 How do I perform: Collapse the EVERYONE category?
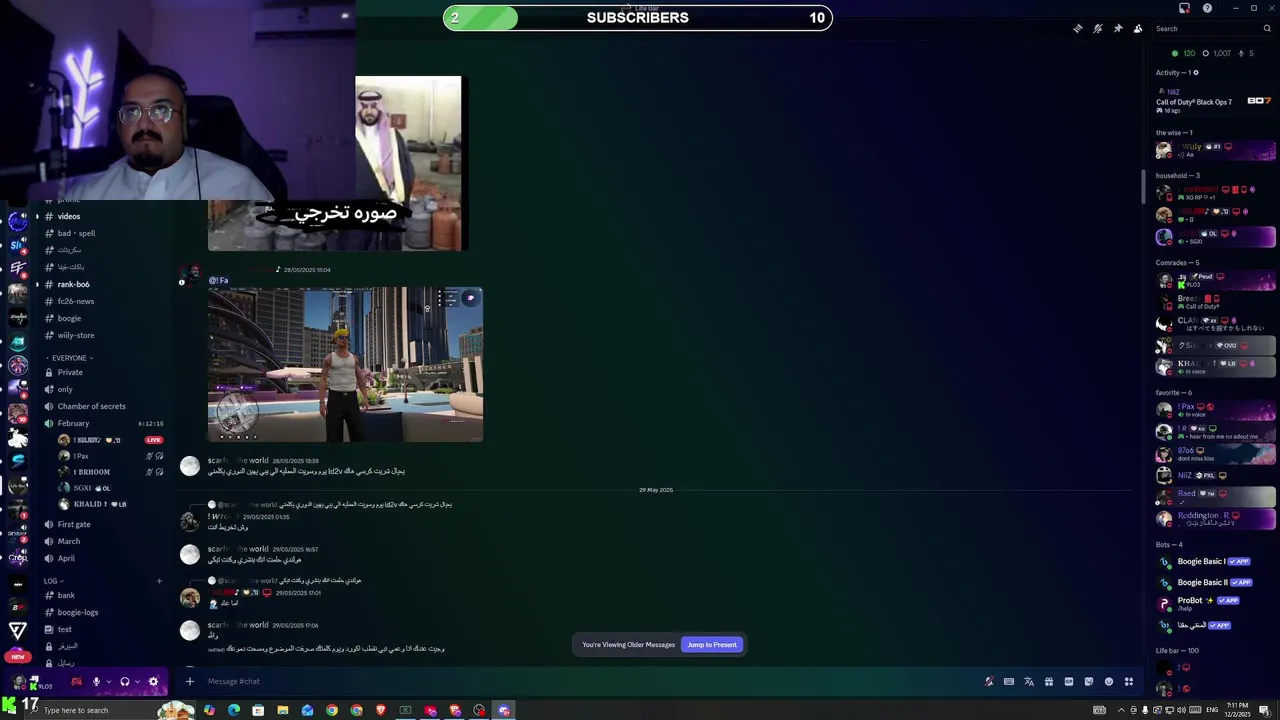[x=69, y=358]
